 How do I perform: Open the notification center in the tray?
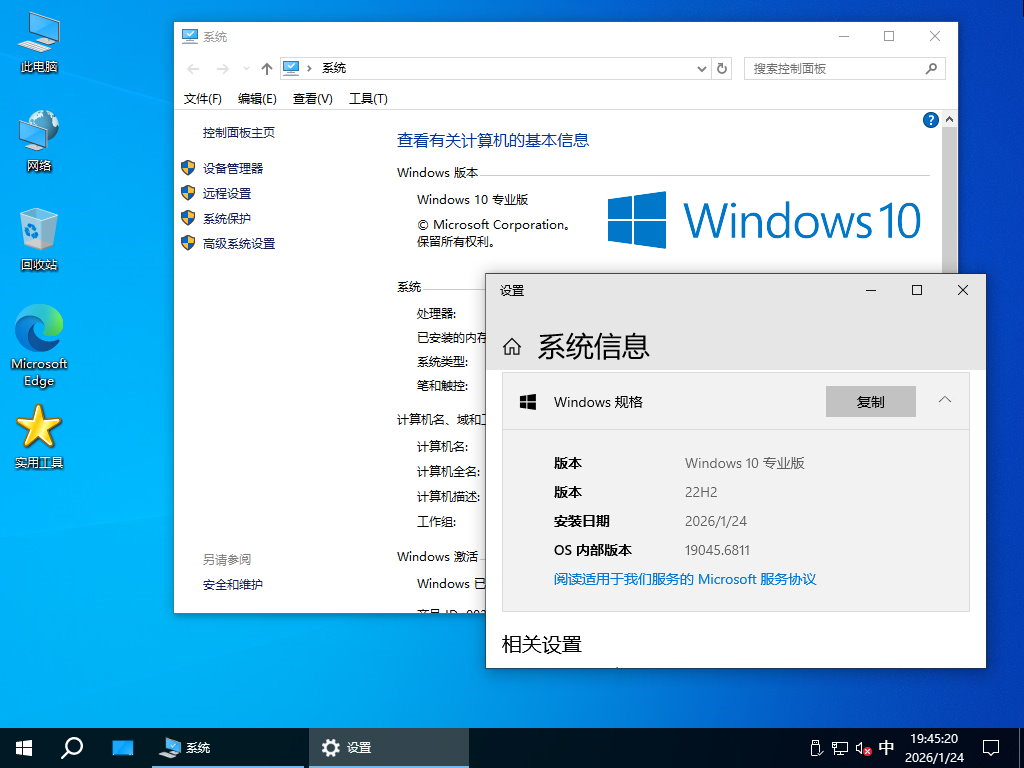pyautogui.click(x=989, y=747)
